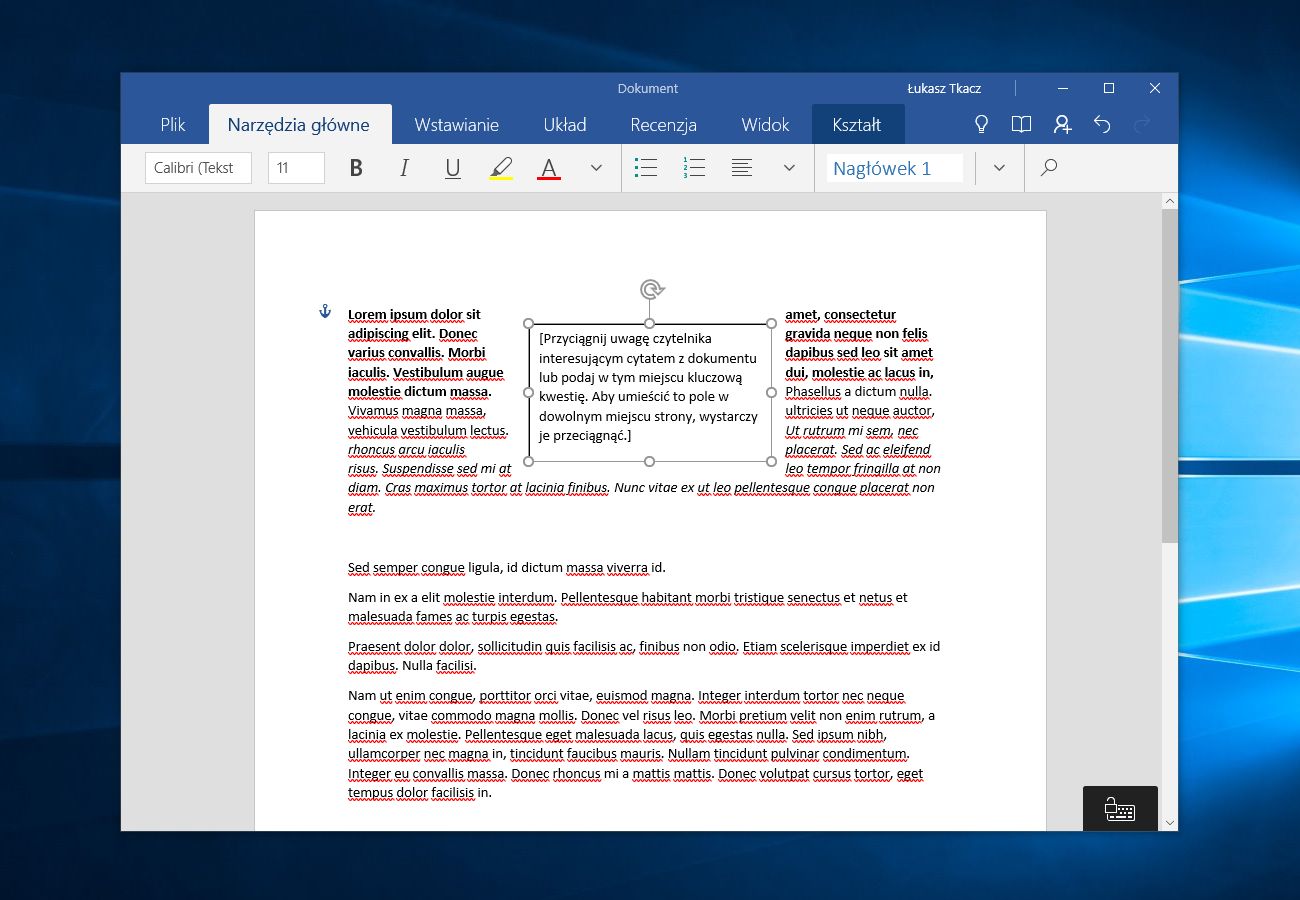Click top-left text box resize handle
This screenshot has width=1300, height=900.
click(x=529, y=324)
